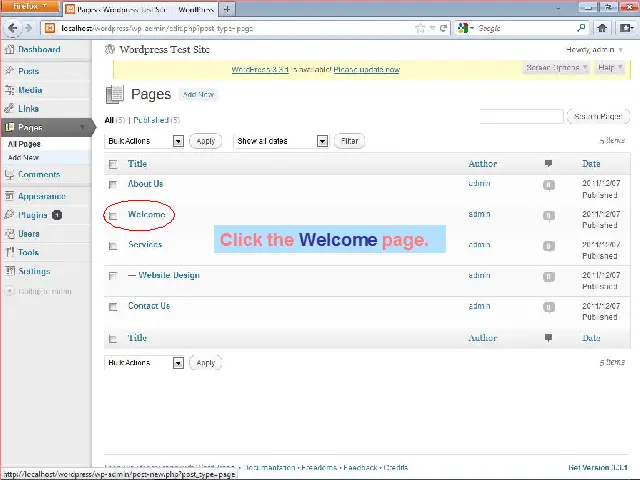Click the Firefox Home icon

[x=602, y=28]
